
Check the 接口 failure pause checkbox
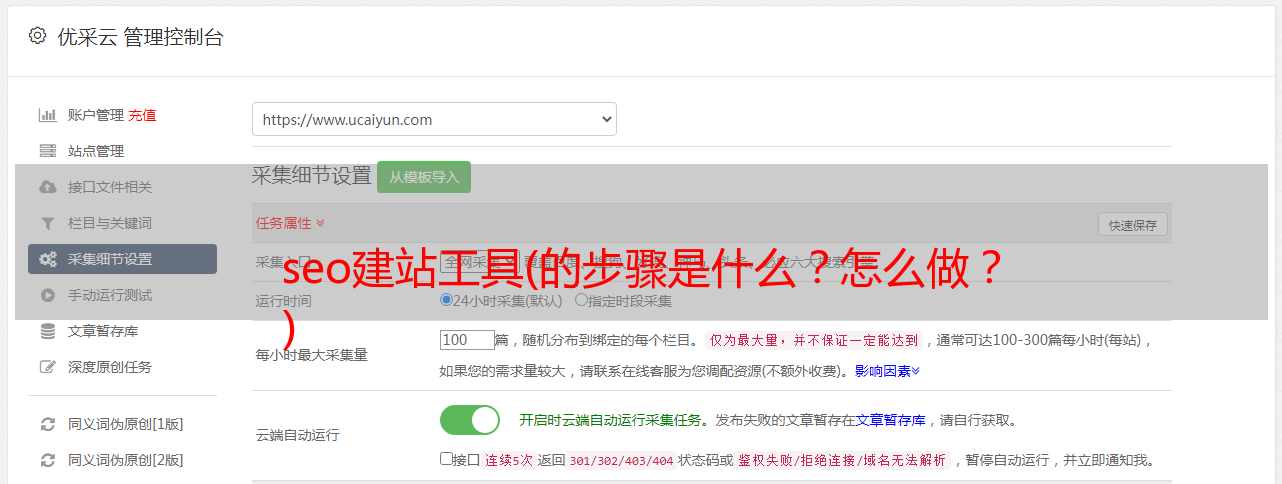(446, 459)
